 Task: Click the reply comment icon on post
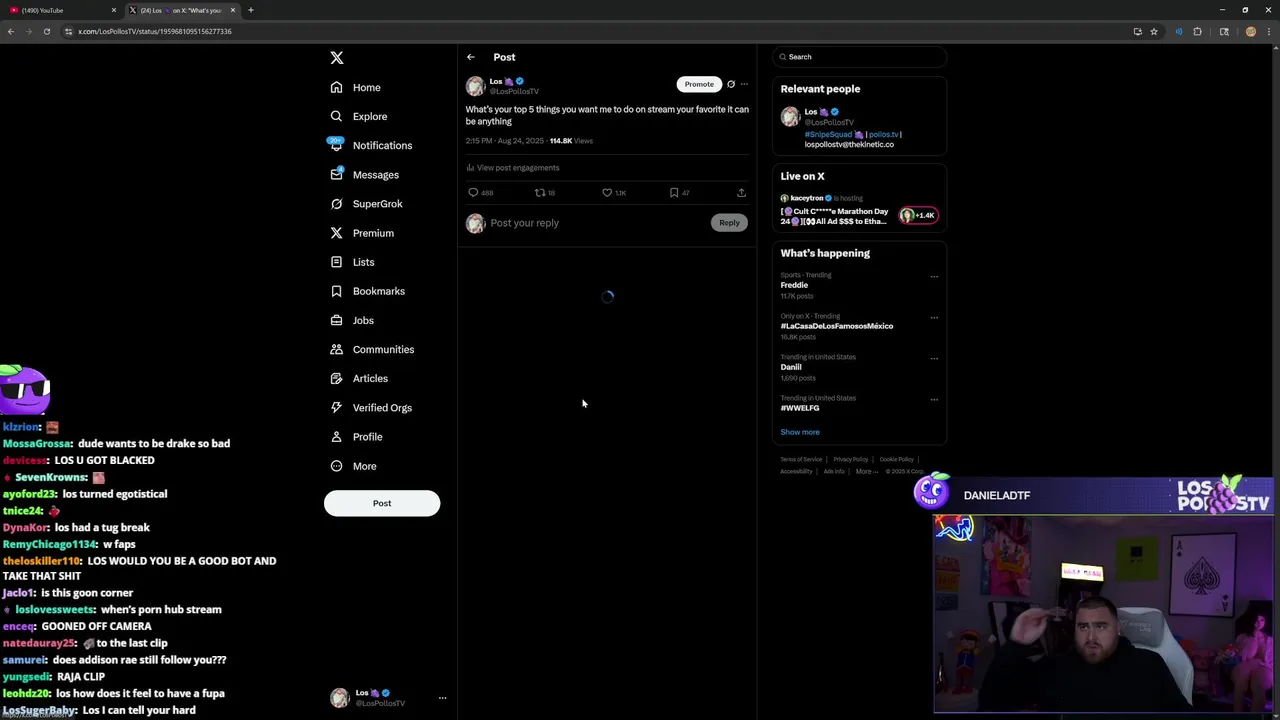pyautogui.click(x=473, y=192)
